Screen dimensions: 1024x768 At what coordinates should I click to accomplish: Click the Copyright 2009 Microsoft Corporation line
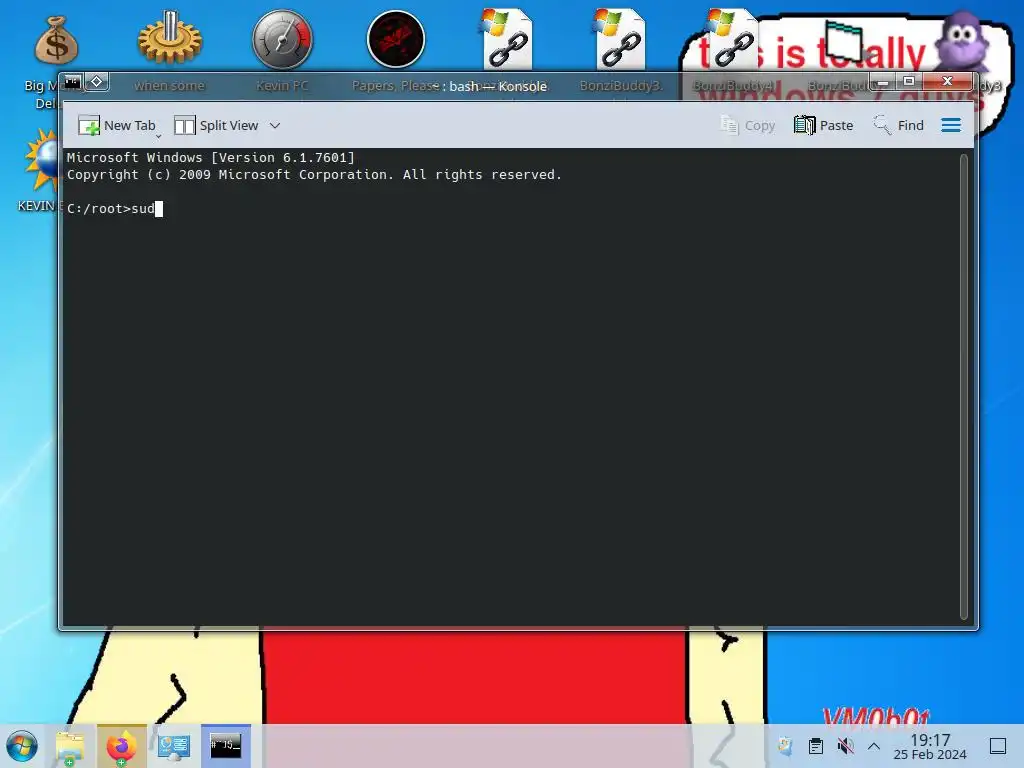tap(314, 174)
